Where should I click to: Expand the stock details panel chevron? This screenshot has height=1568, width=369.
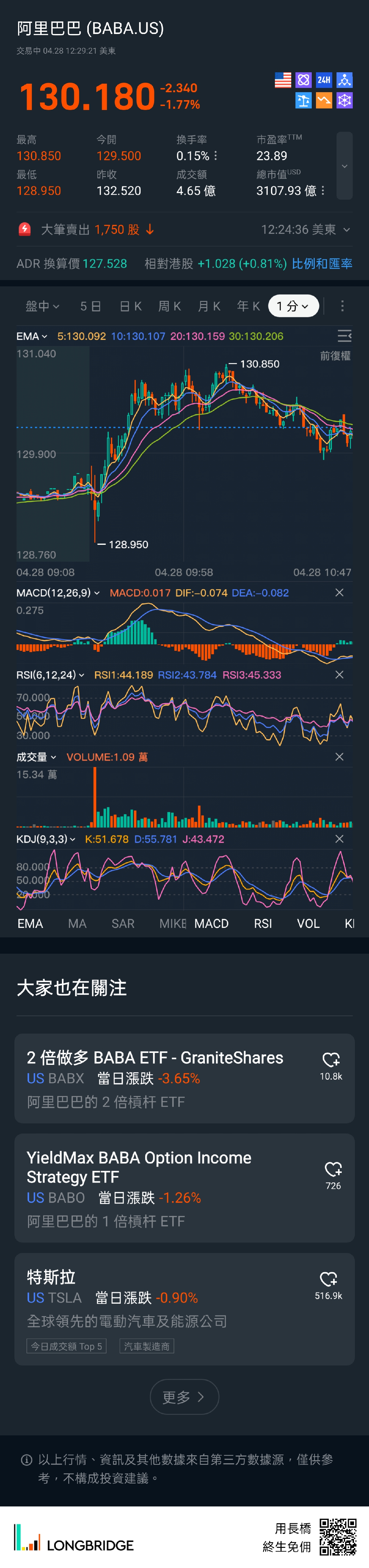pos(345,166)
